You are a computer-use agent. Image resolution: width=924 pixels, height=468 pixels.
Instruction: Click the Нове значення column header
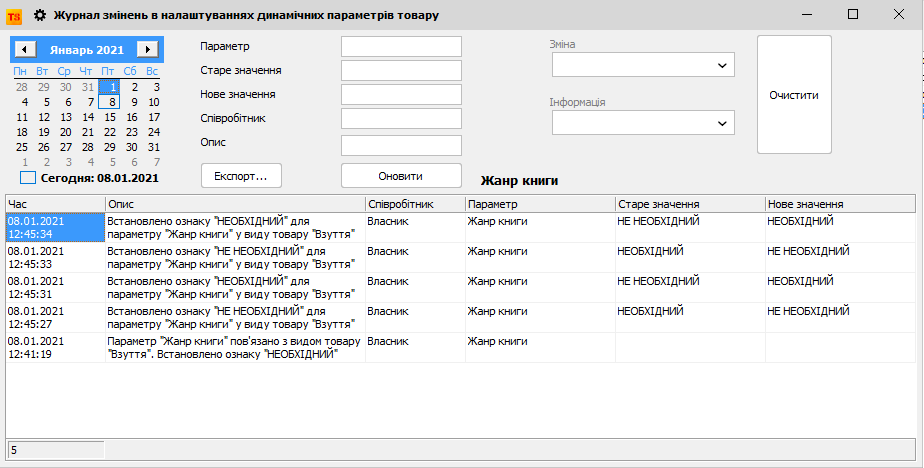coord(838,203)
